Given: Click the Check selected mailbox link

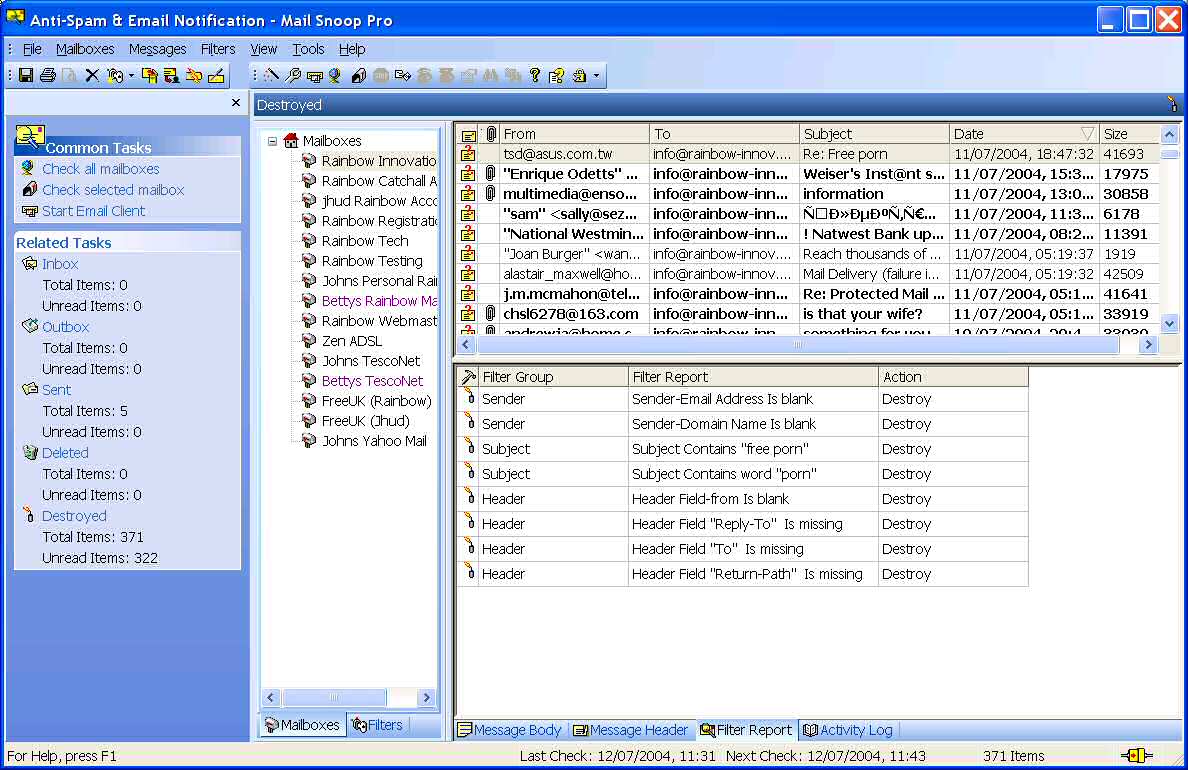Looking at the screenshot, I should coord(113,190).
